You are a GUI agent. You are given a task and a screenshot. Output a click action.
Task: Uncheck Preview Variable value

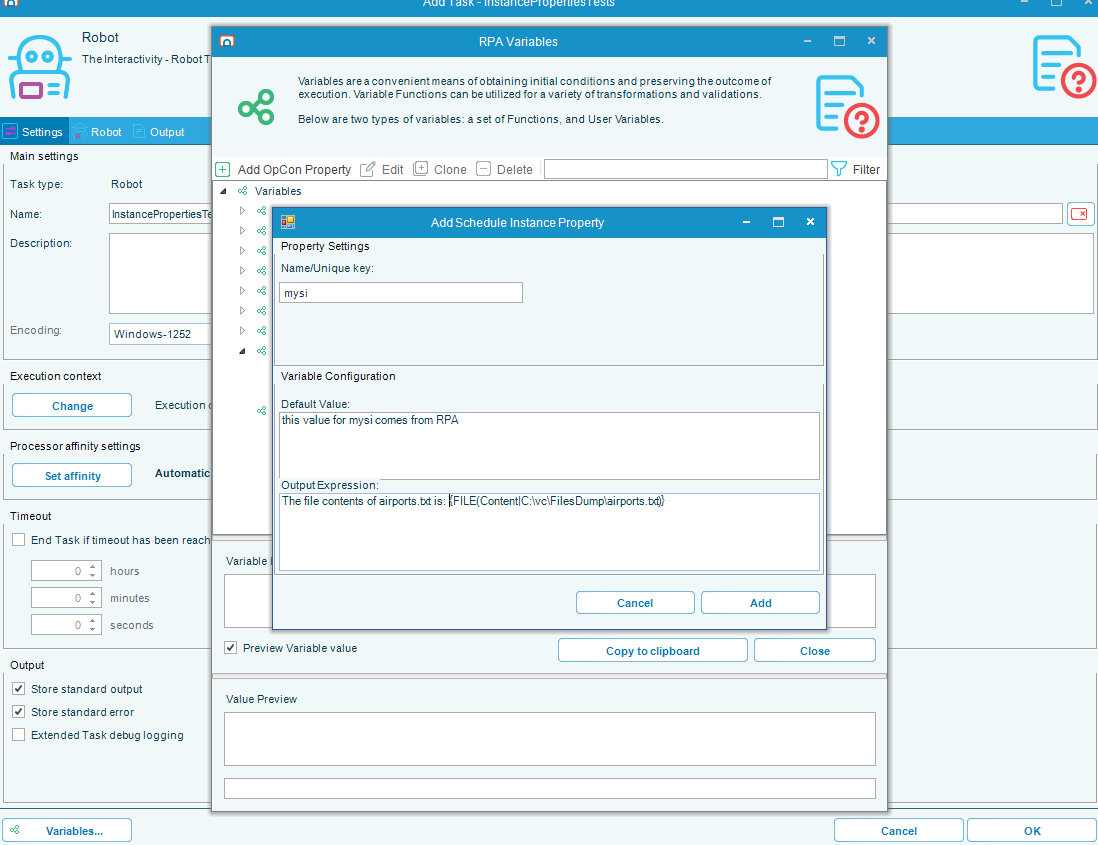(x=230, y=647)
